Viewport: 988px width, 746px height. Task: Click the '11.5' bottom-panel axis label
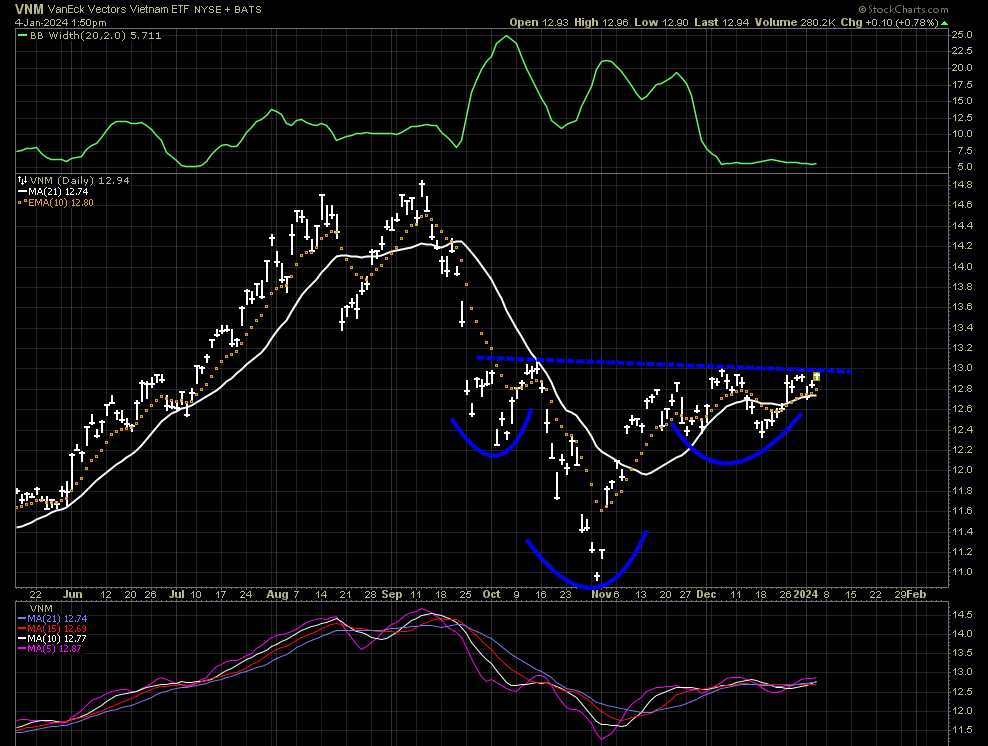coord(962,730)
